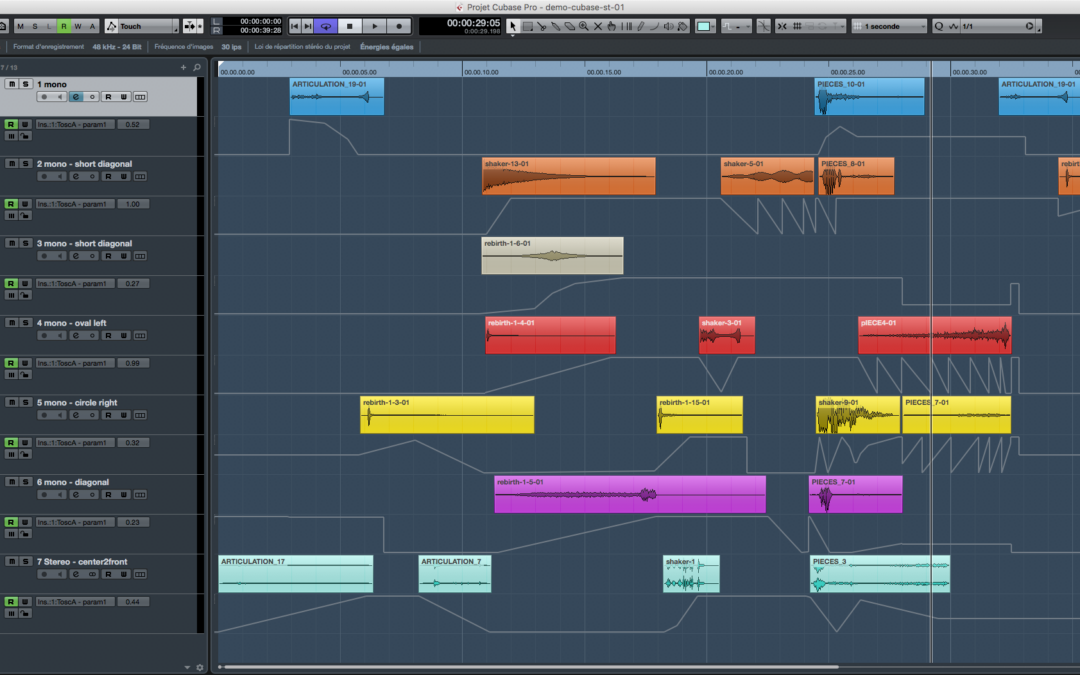Select the Color paint bucket tool
1080x675 pixels.
click(683, 26)
